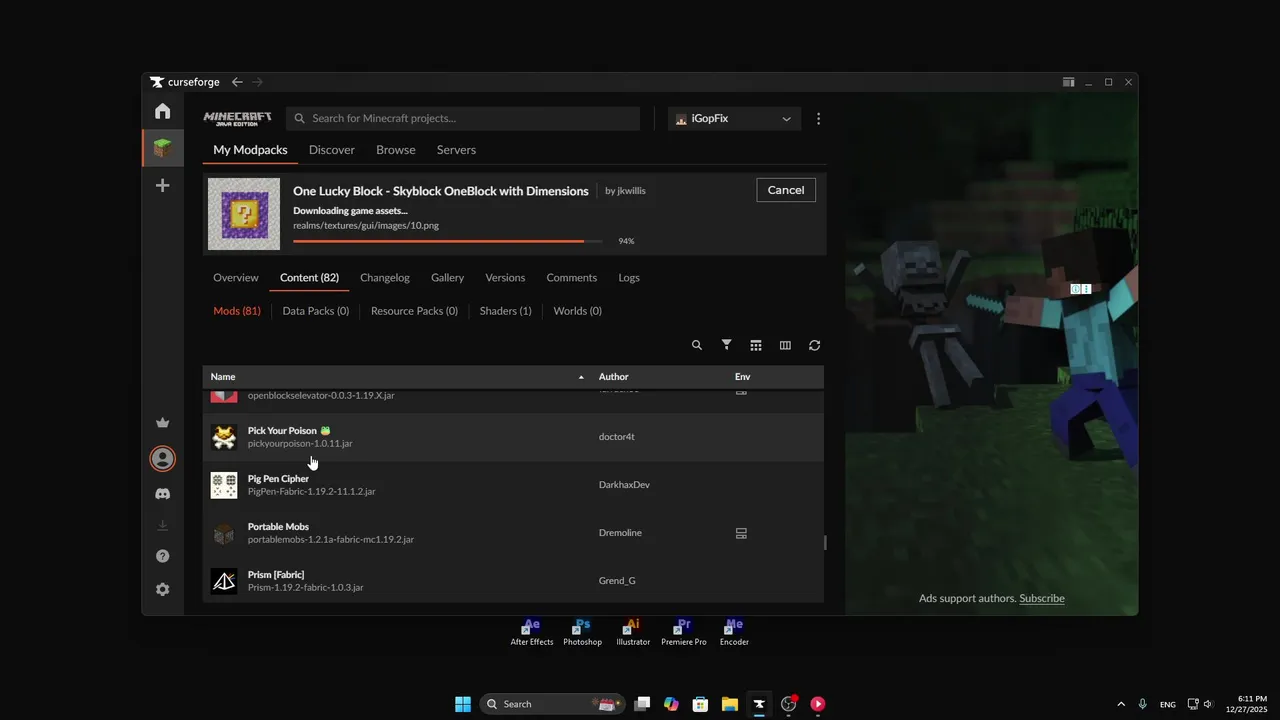Open Premiere Pro desktop shortcut
Screen dimensions: 1280x720
(x=684, y=633)
